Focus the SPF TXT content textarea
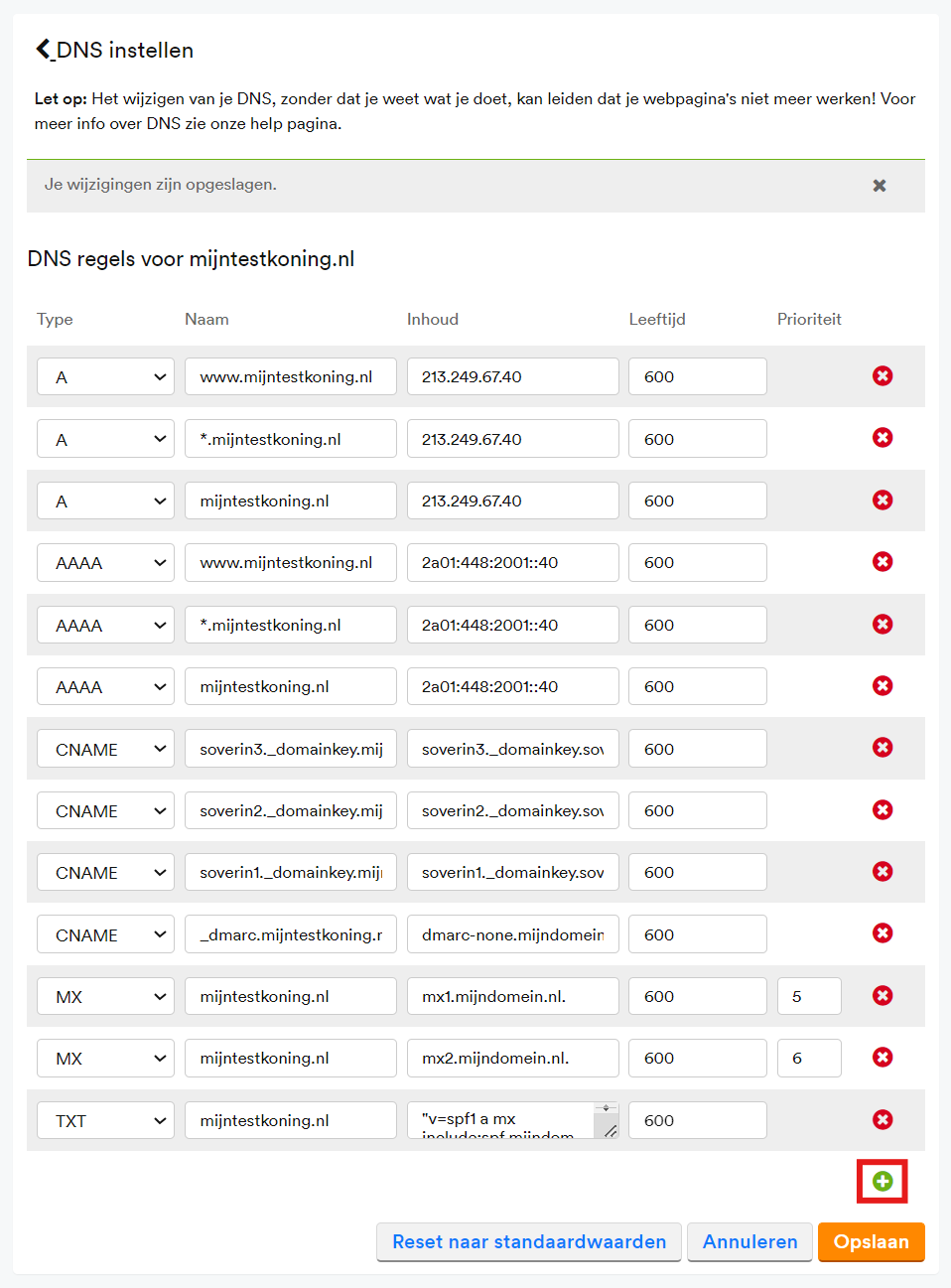This screenshot has height=1288, width=951. click(501, 1121)
